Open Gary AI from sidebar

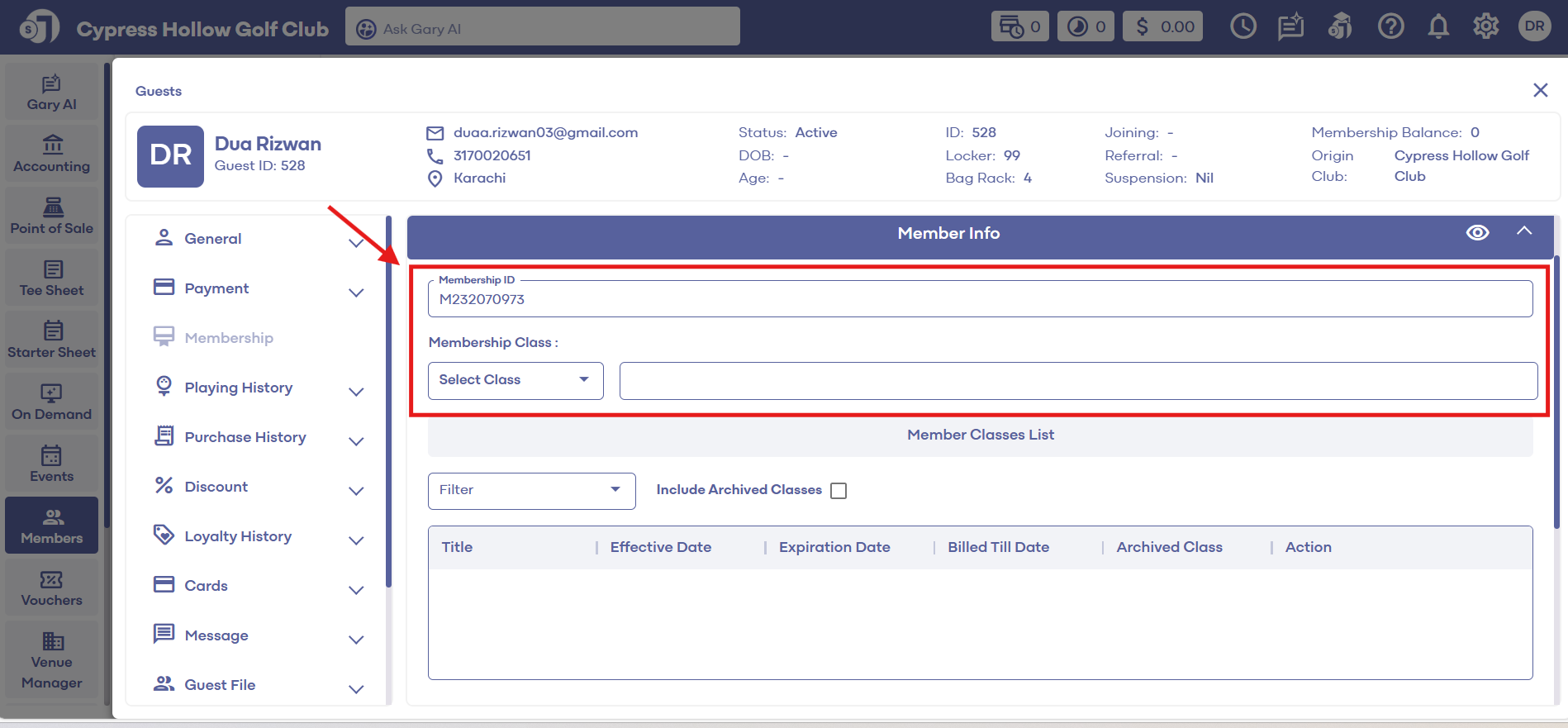pos(52,93)
